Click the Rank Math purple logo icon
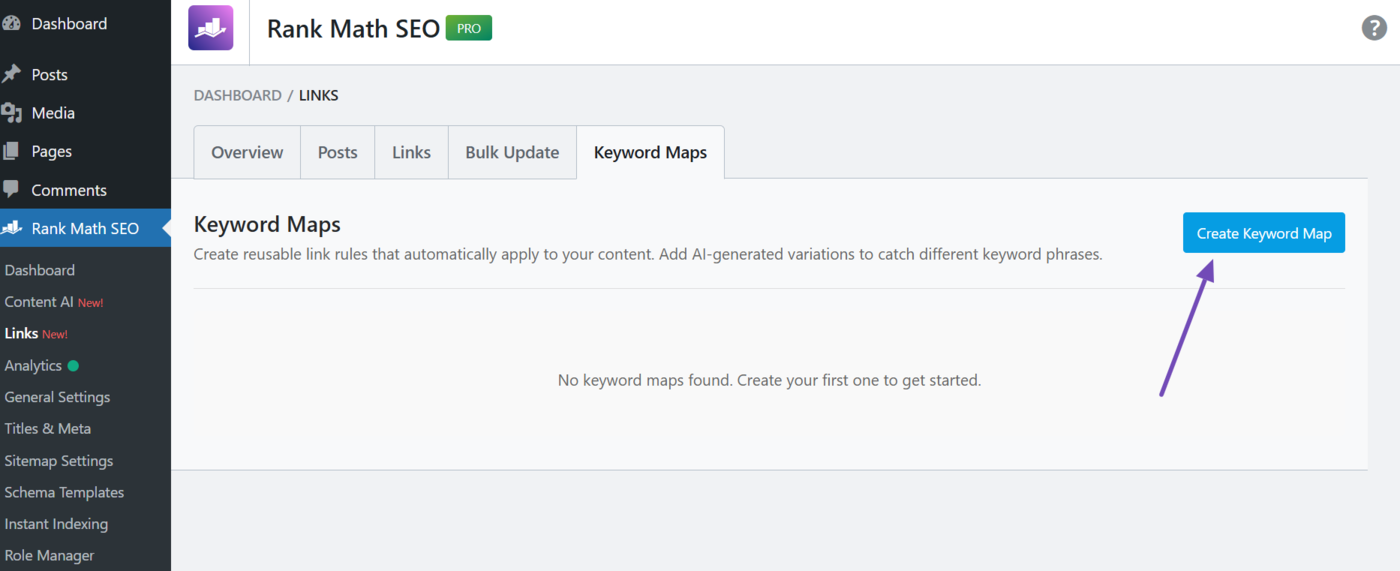 coord(210,28)
